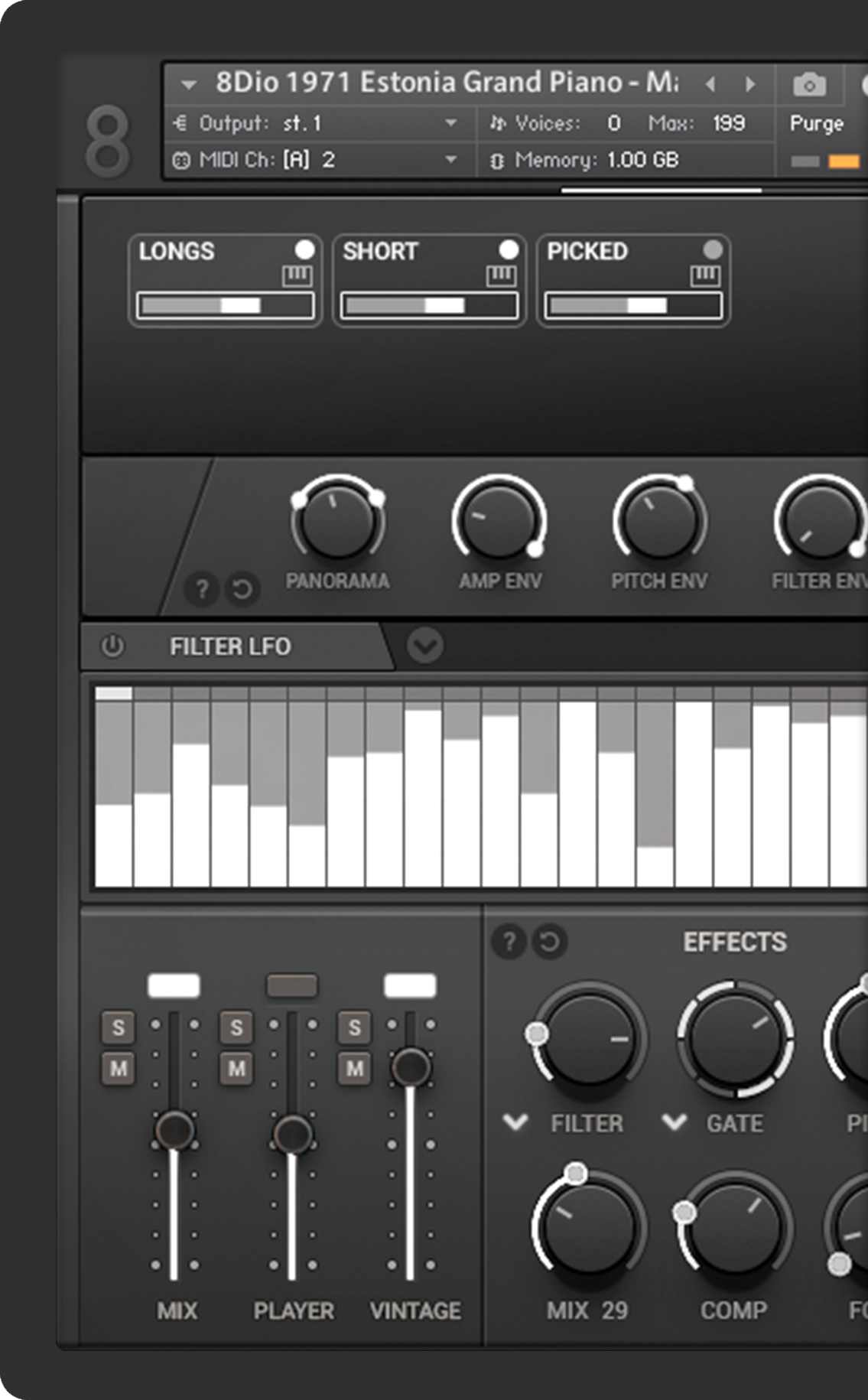This screenshot has height=1400, width=868.
Task: Go to the next instrument preset arrow
Action: [x=751, y=83]
